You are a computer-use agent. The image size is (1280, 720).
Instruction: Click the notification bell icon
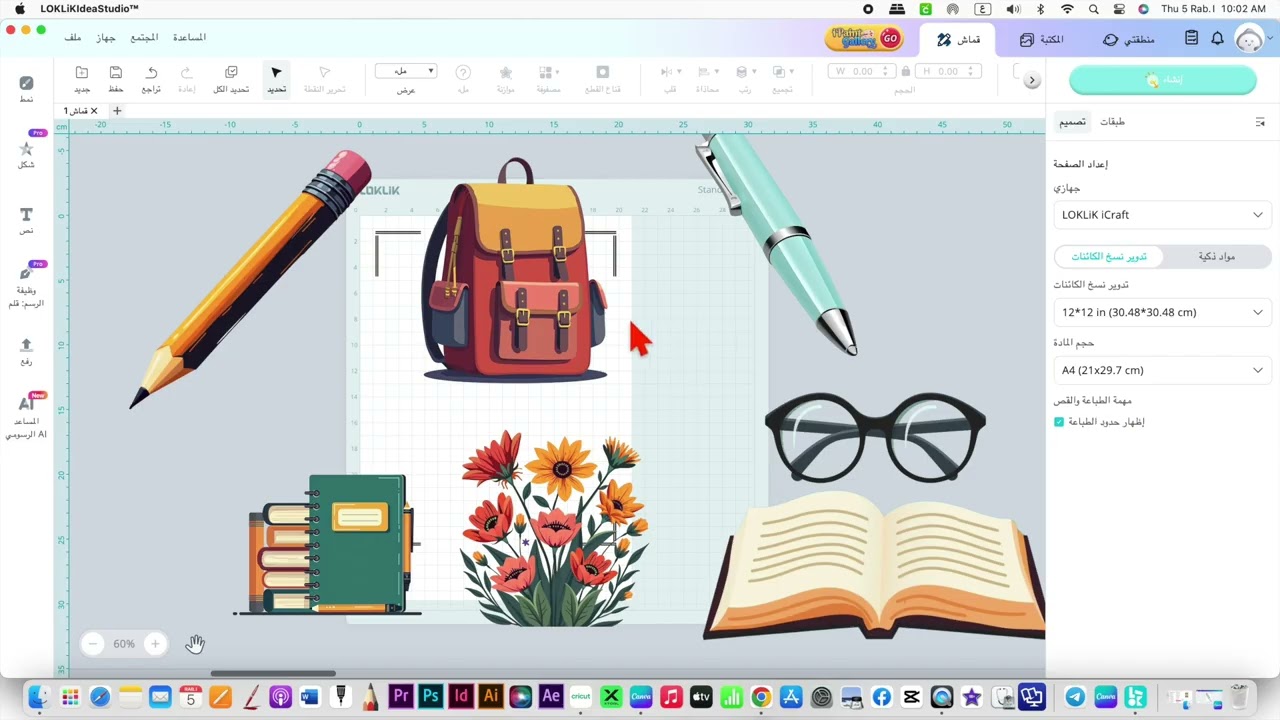point(1217,38)
